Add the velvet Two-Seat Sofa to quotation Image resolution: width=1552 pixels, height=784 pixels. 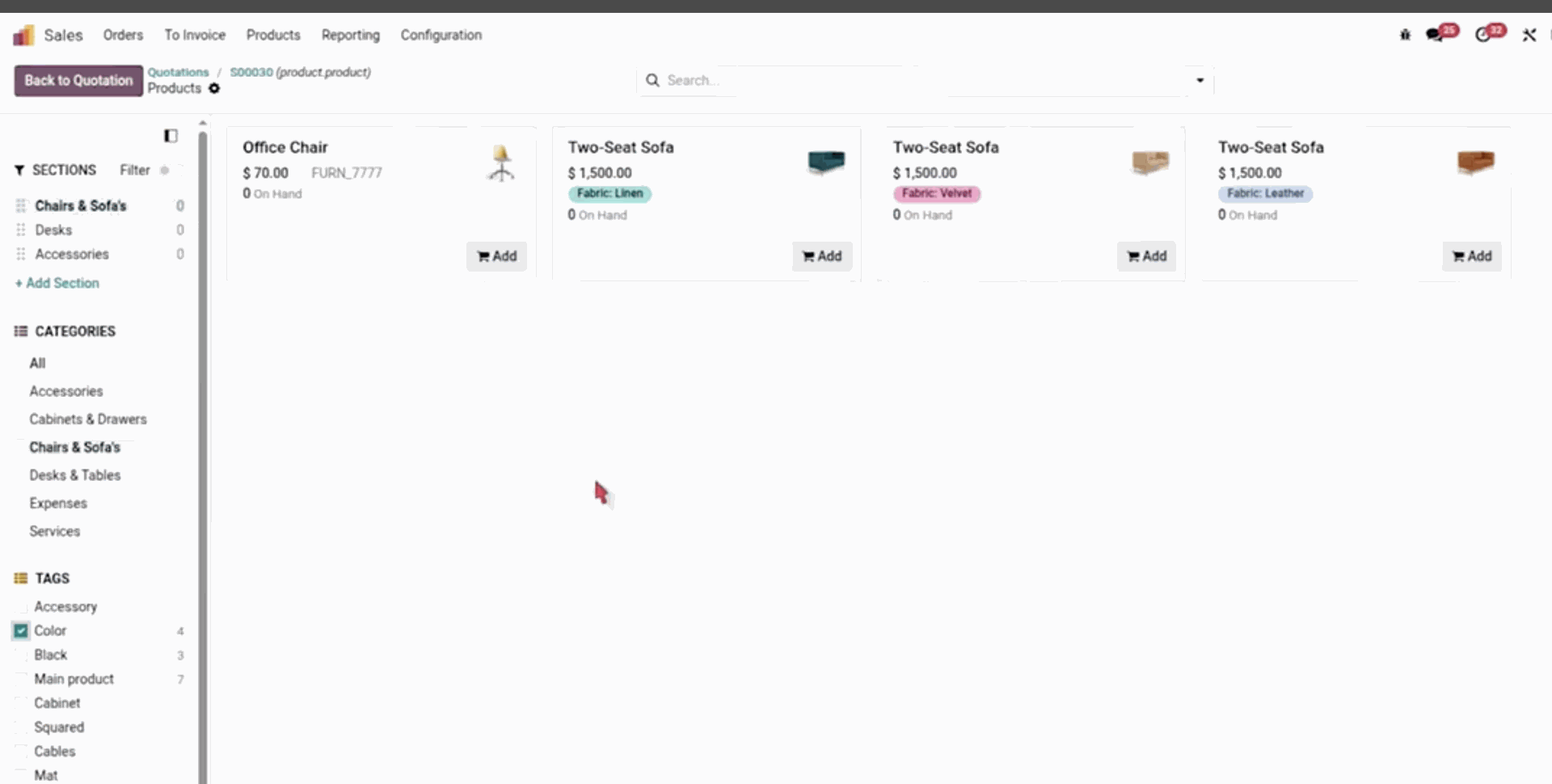[x=1146, y=256]
